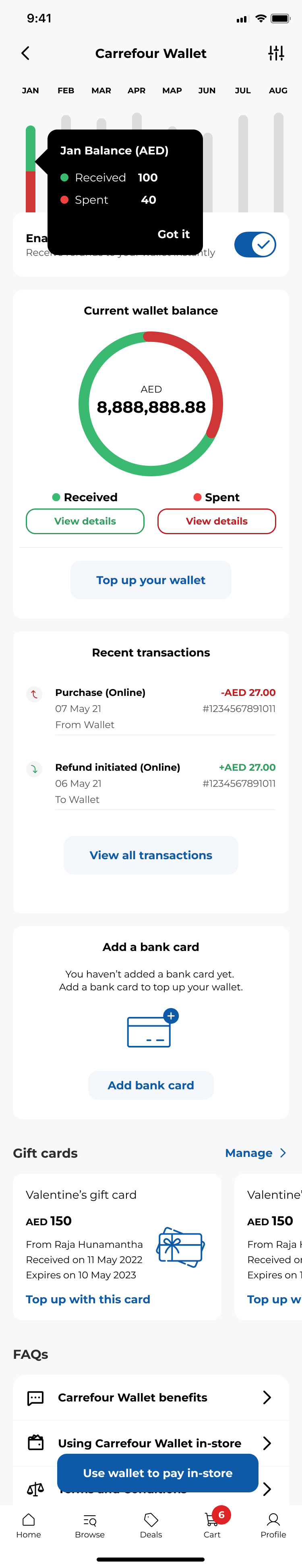Image resolution: width=302 pixels, height=1568 pixels.
Task: Expand Carrefour Wallet benefits FAQ
Action: click(151, 1397)
